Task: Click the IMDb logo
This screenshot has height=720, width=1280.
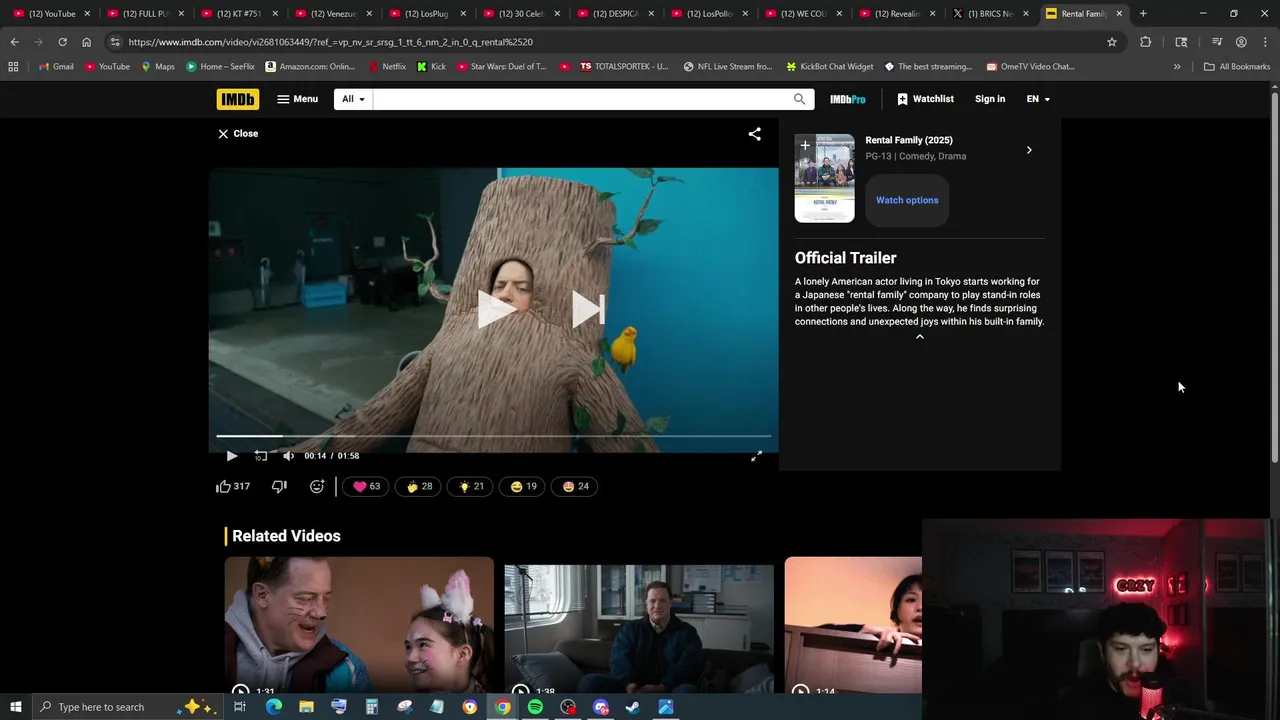Action: (237, 99)
